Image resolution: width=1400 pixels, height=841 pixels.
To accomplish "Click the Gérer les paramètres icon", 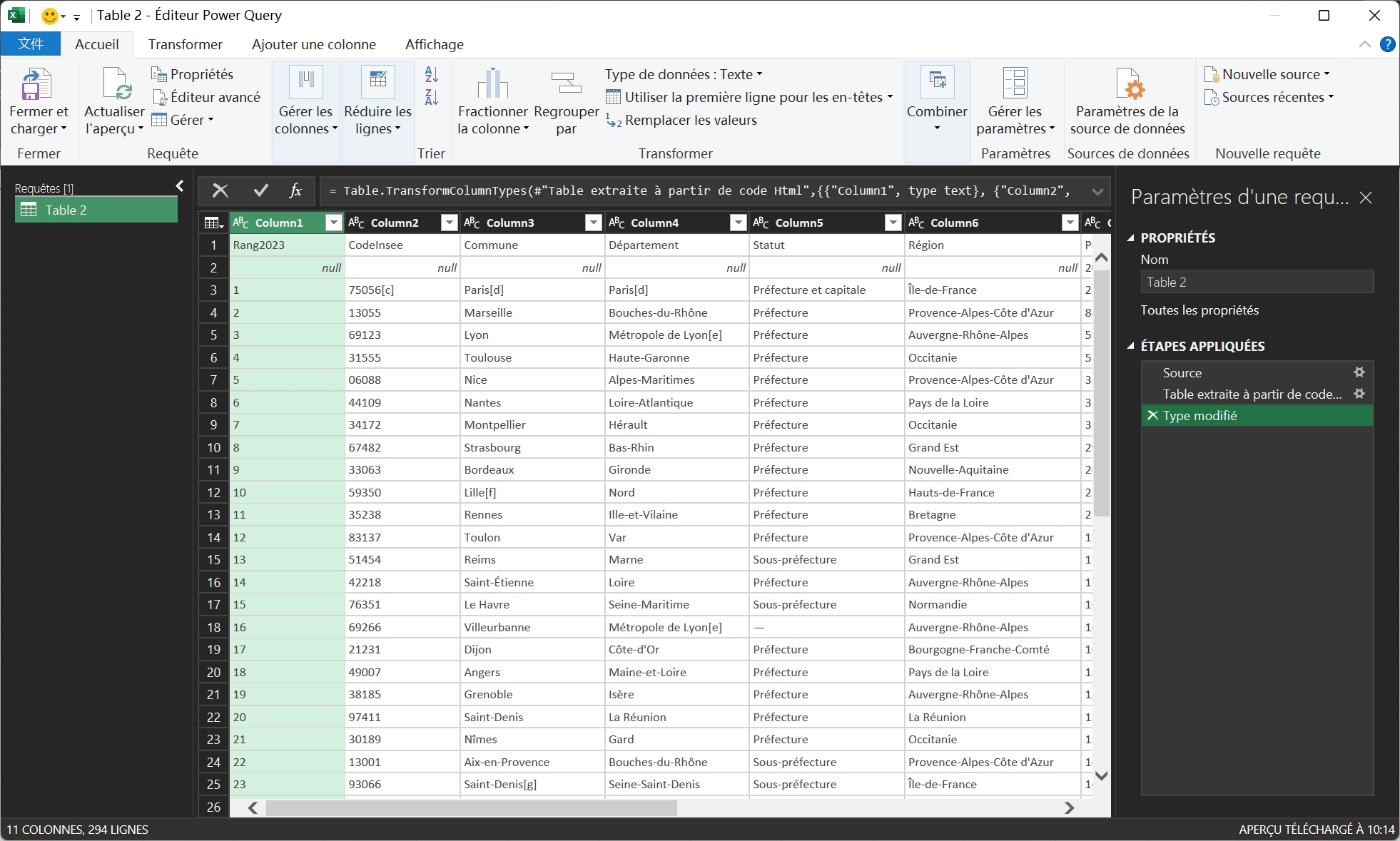I will 1015,83.
